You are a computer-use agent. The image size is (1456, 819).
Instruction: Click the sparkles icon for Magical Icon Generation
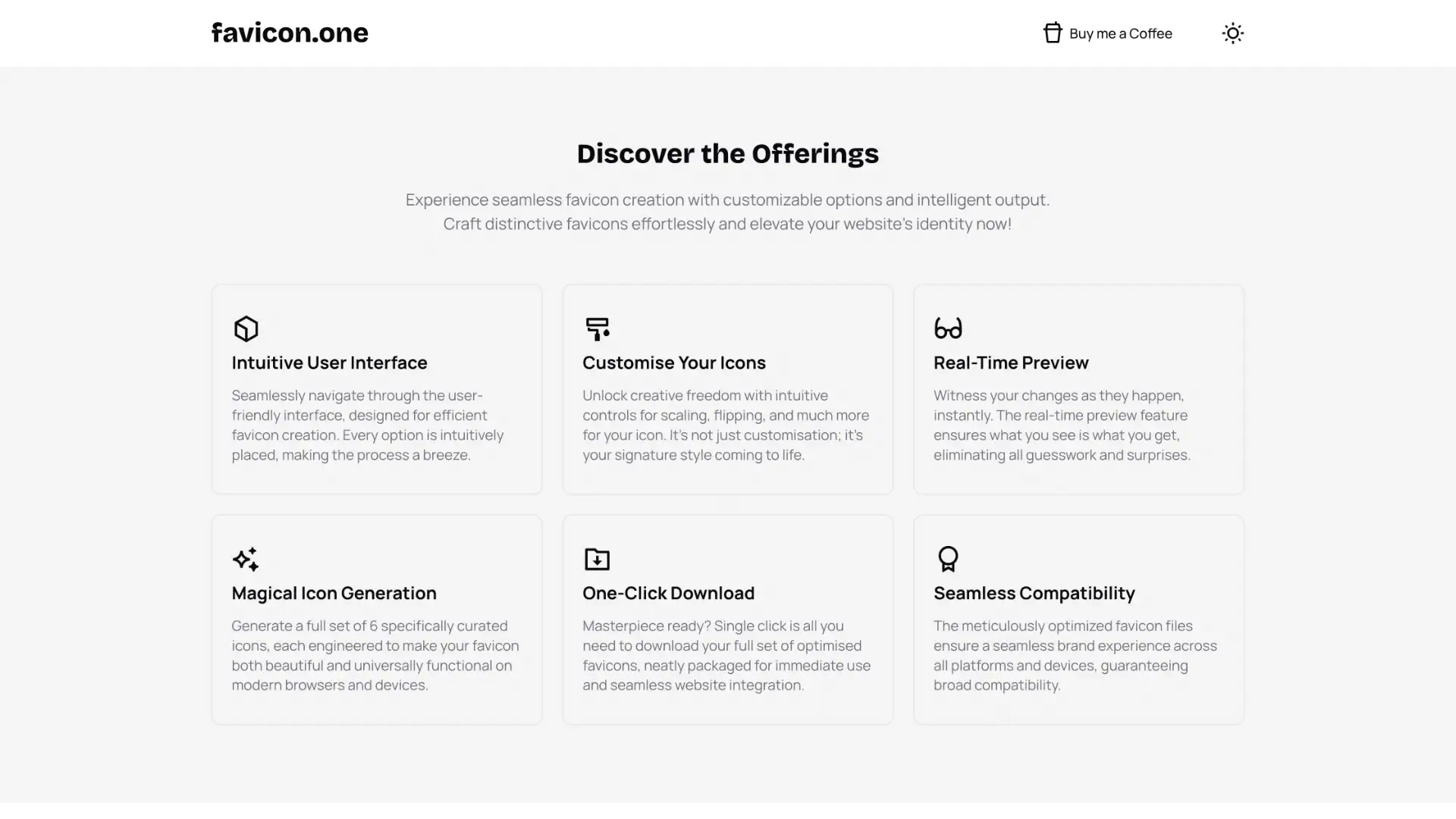(x=246, y=559)
